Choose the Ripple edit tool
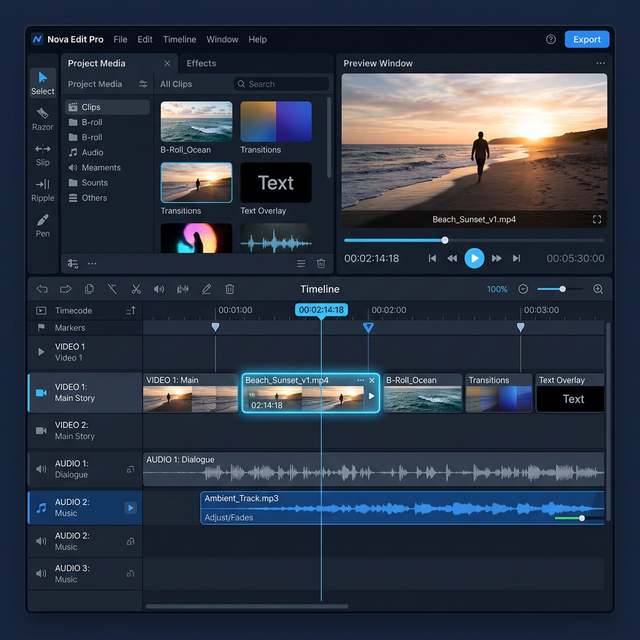This screenshot has width=640, height=640. tap(42, 189)
